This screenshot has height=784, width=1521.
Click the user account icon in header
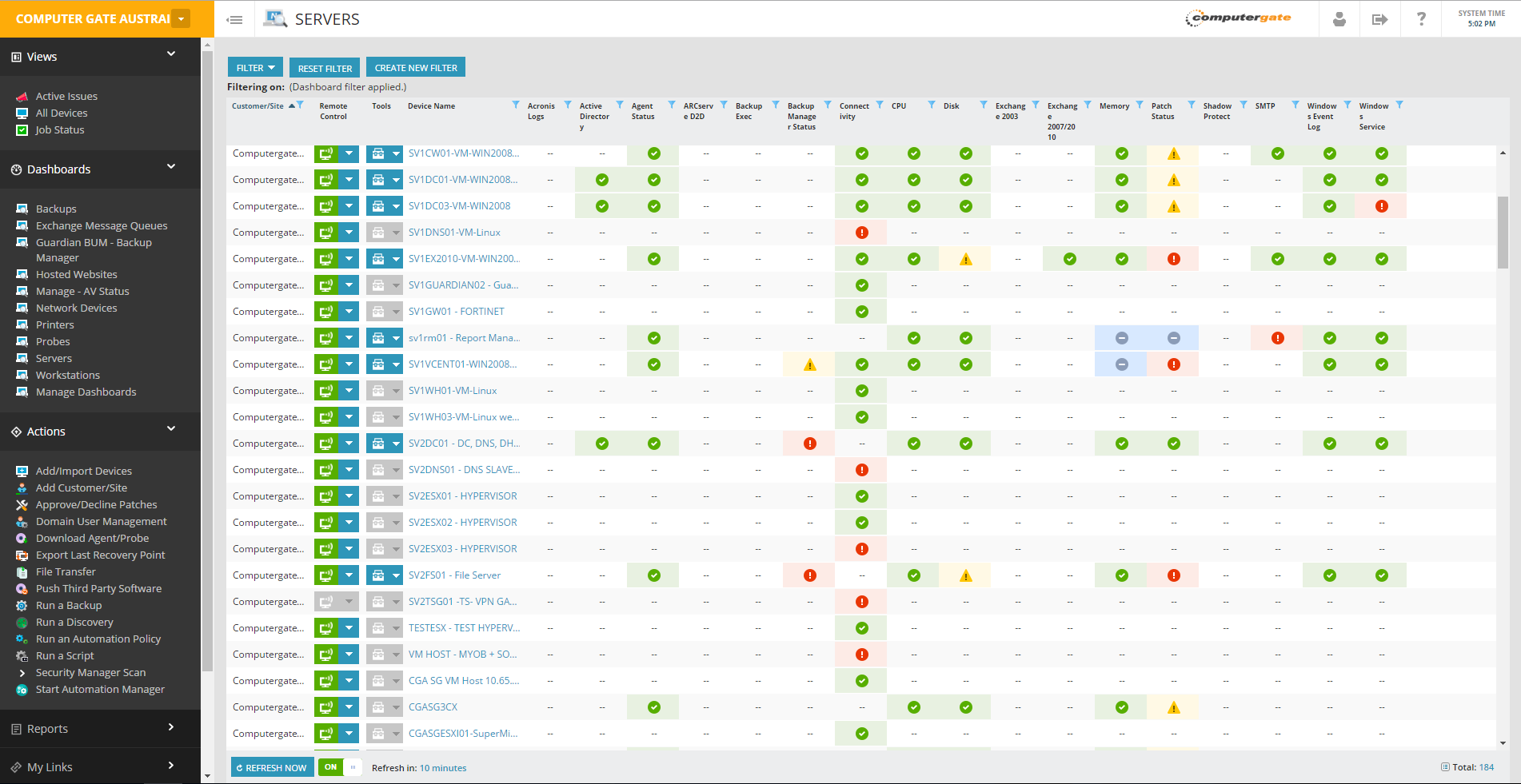[x=1339, y=19]
